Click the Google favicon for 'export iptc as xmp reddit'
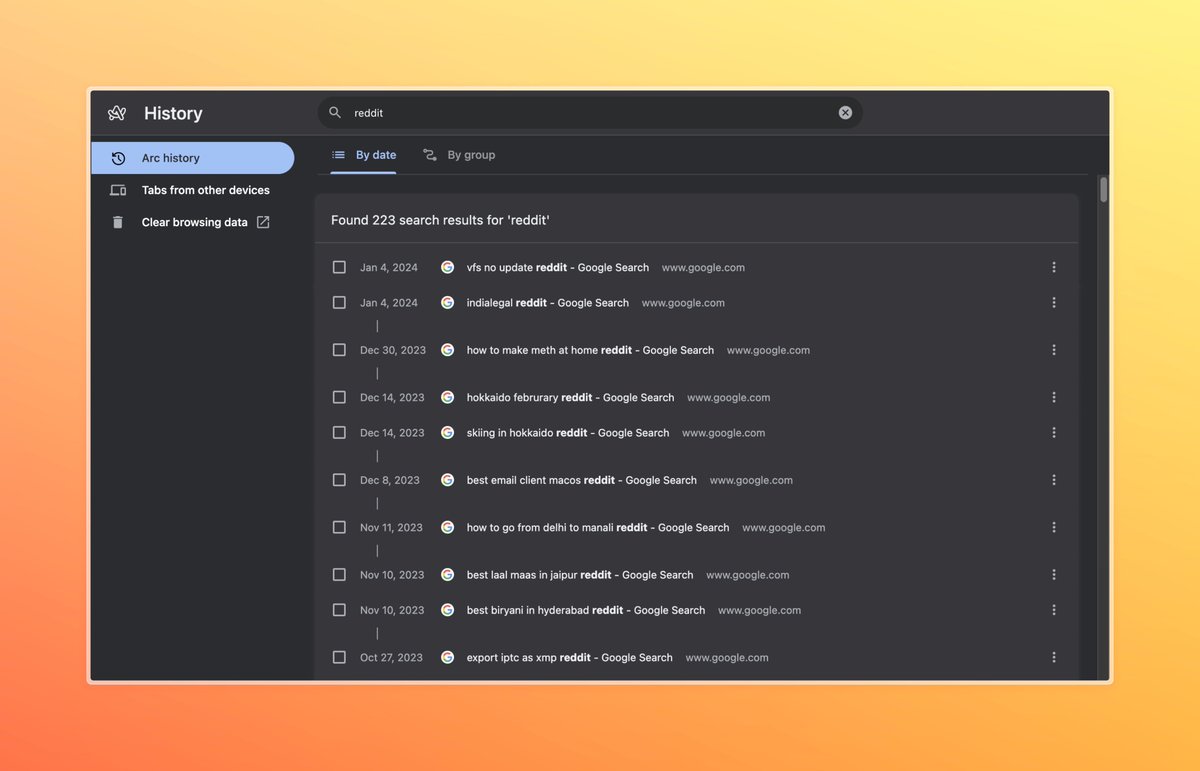This screenshot has width=1200, height=771. pos(447,657)
